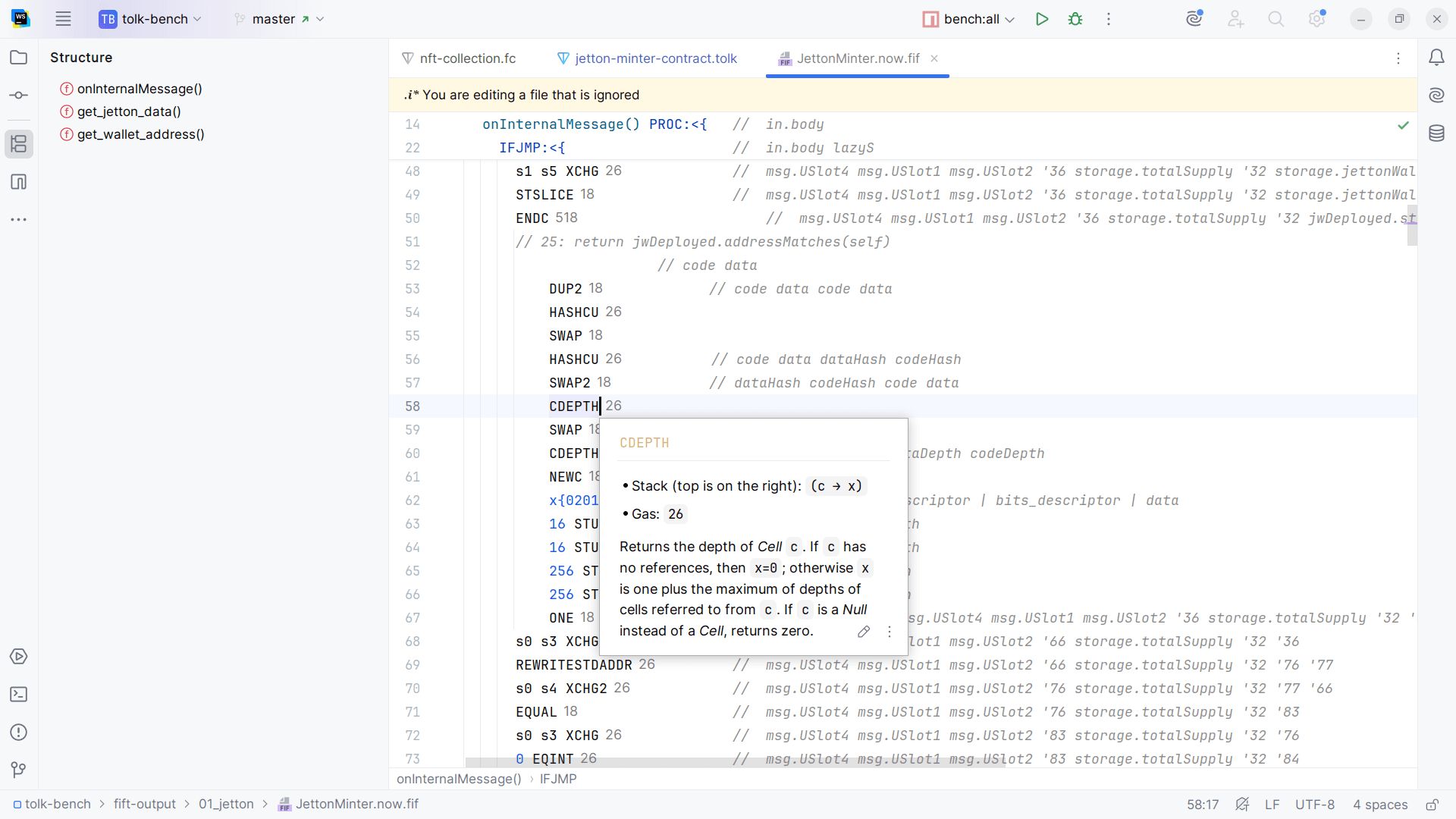Viewport: 1456px width, 819px height.
Task: Click DUP2 instruction on line 53
Action: click(566, 289)
